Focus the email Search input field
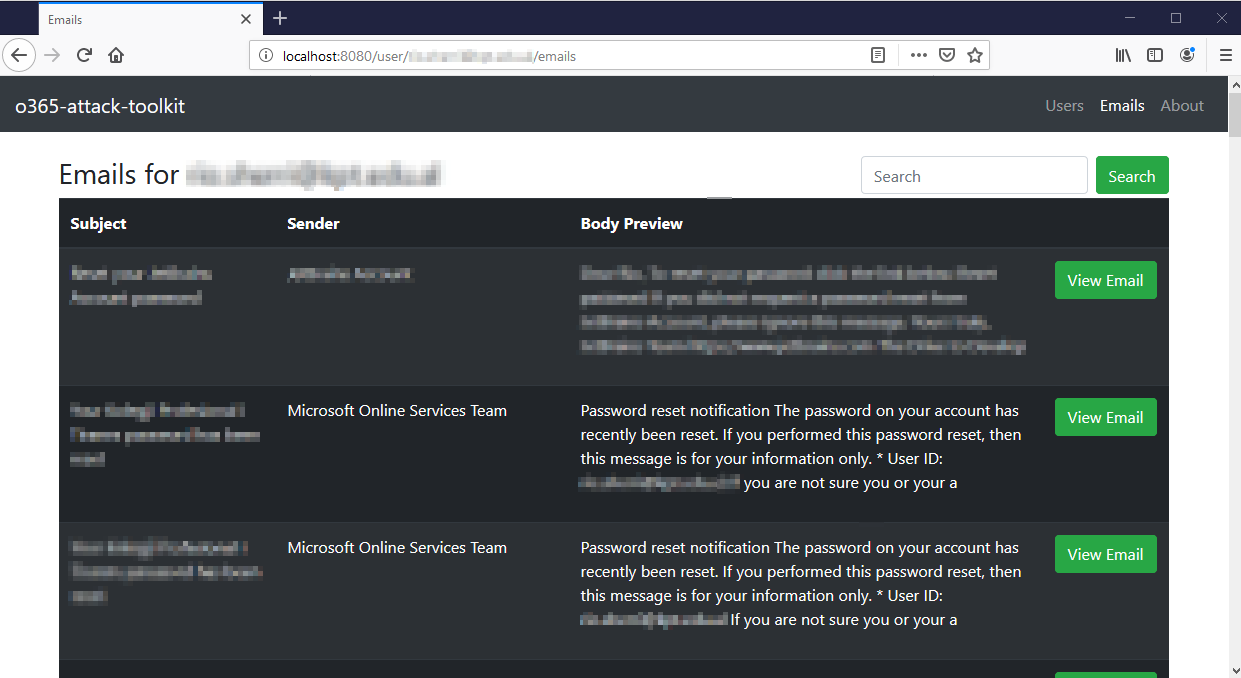Viewport: 1241px width, 678px height. click(973, 176)
